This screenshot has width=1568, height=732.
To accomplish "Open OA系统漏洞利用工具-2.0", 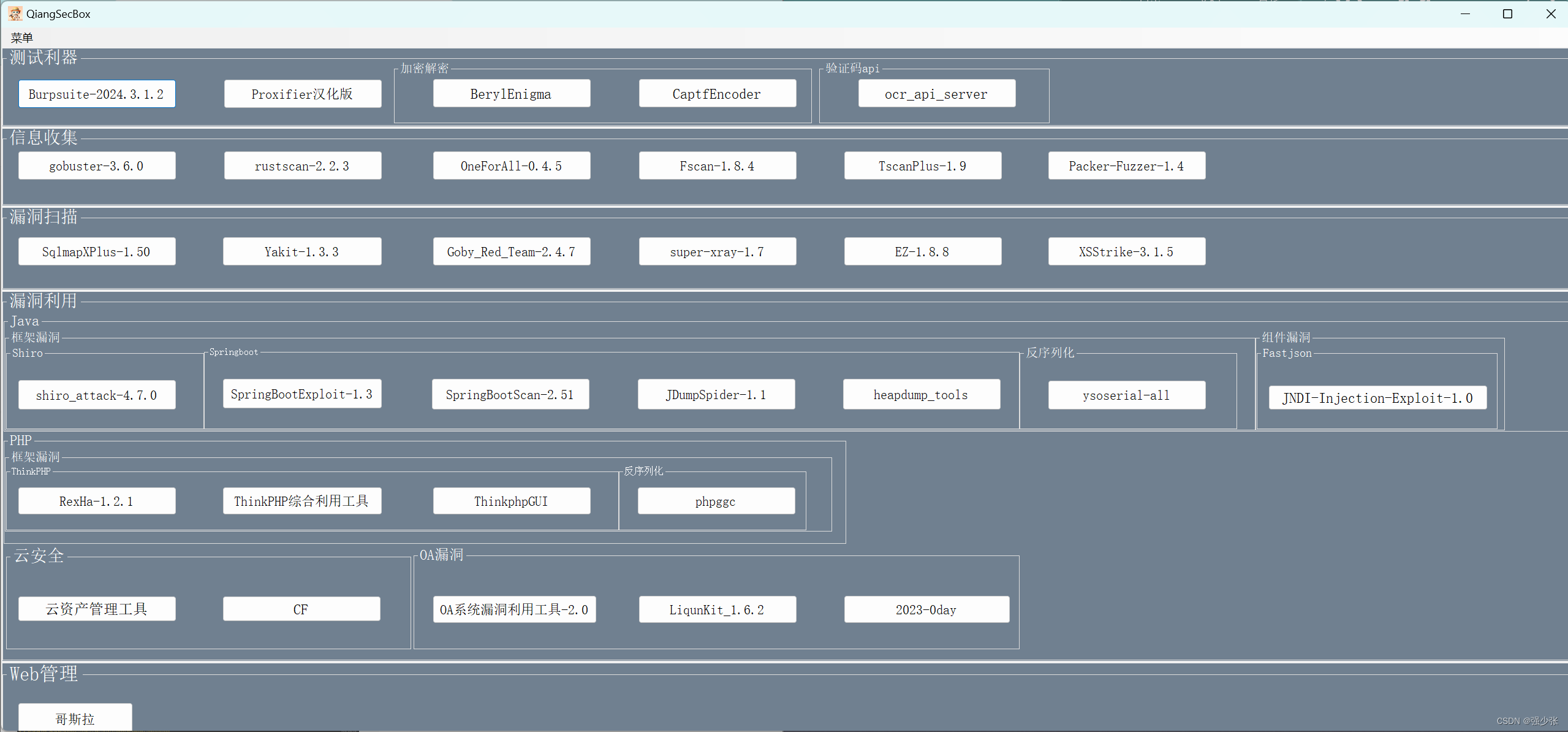I will [515, 609].
